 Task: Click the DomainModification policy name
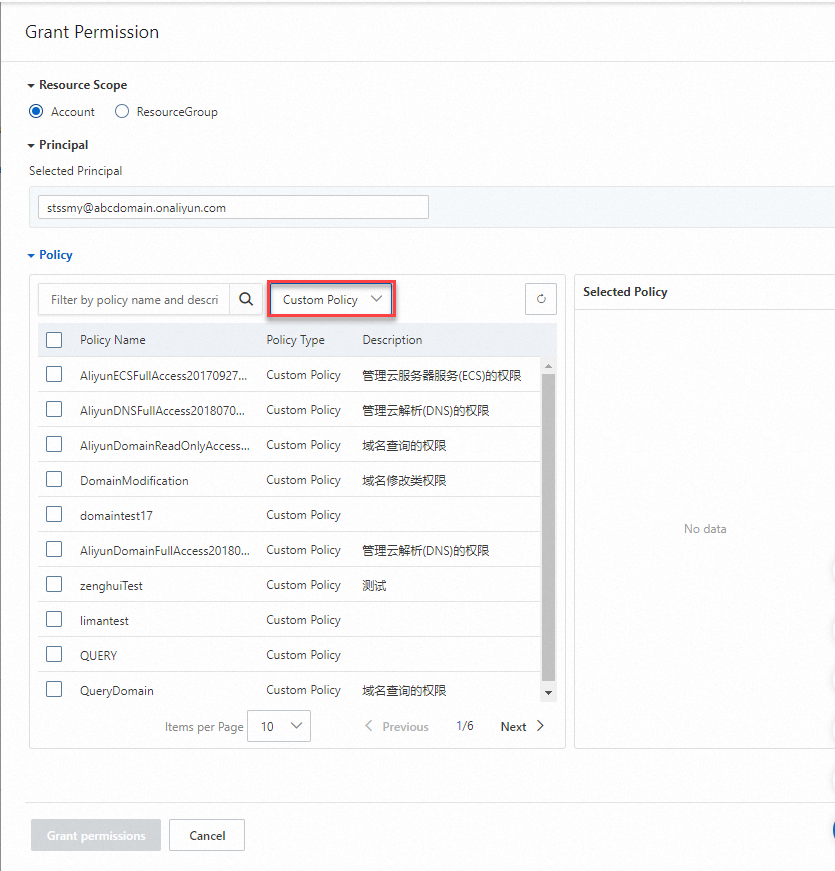(134, 481)
